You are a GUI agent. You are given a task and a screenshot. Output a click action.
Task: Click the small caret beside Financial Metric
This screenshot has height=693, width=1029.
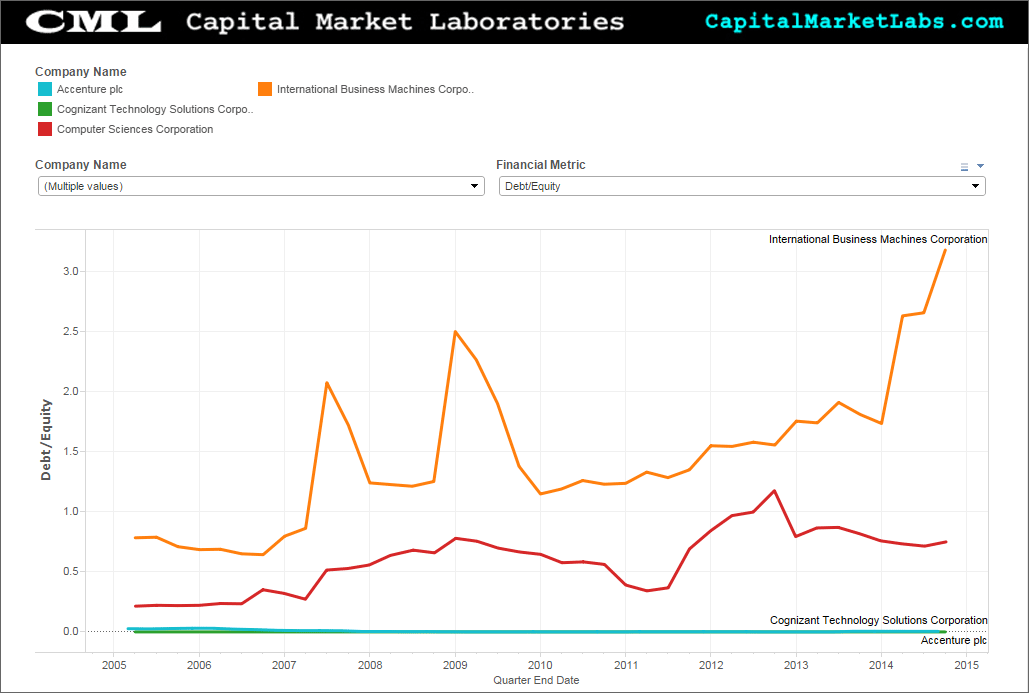point(980,166)
